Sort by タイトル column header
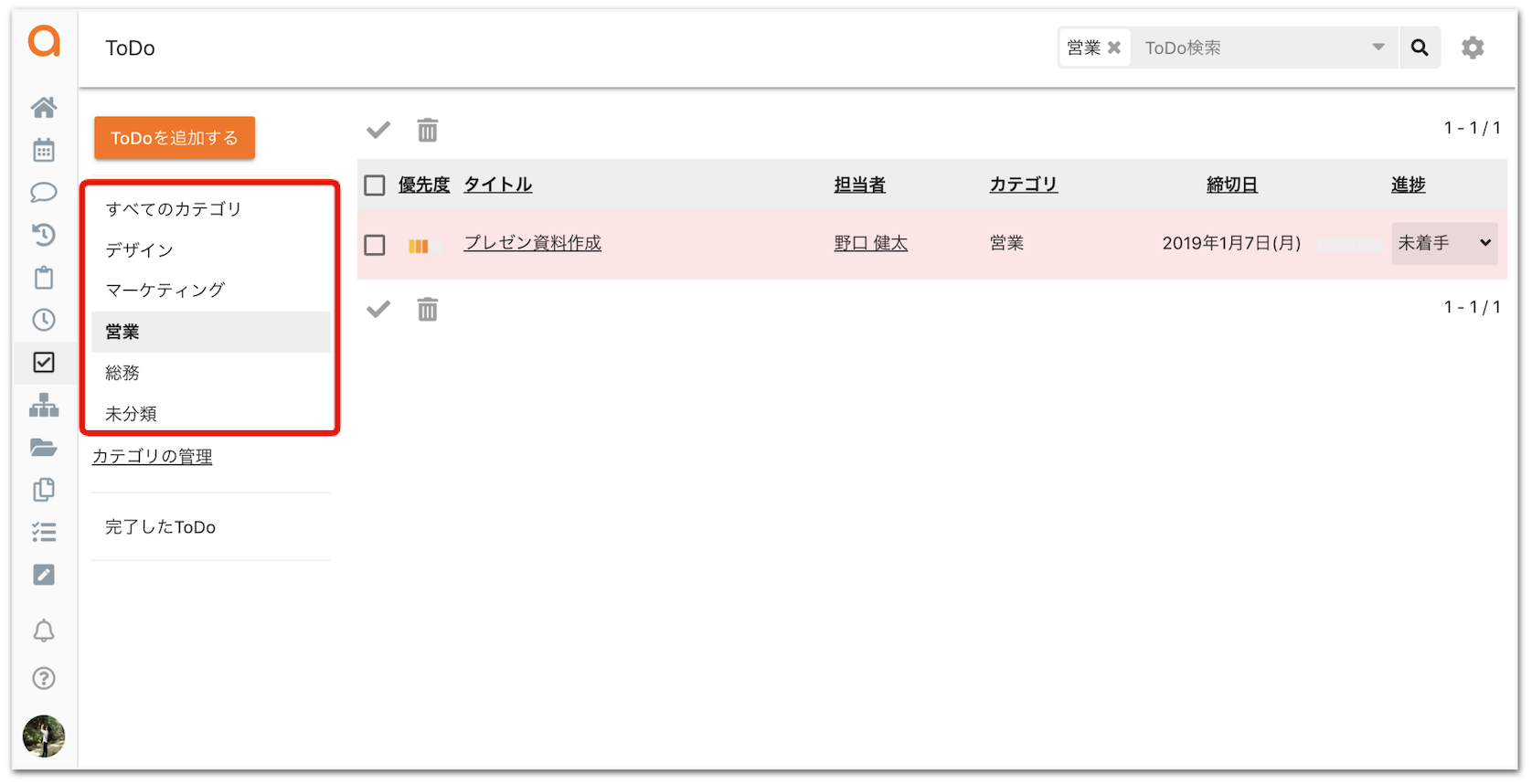Viewport: 1532px width, 784px height. tap(498, 185)
